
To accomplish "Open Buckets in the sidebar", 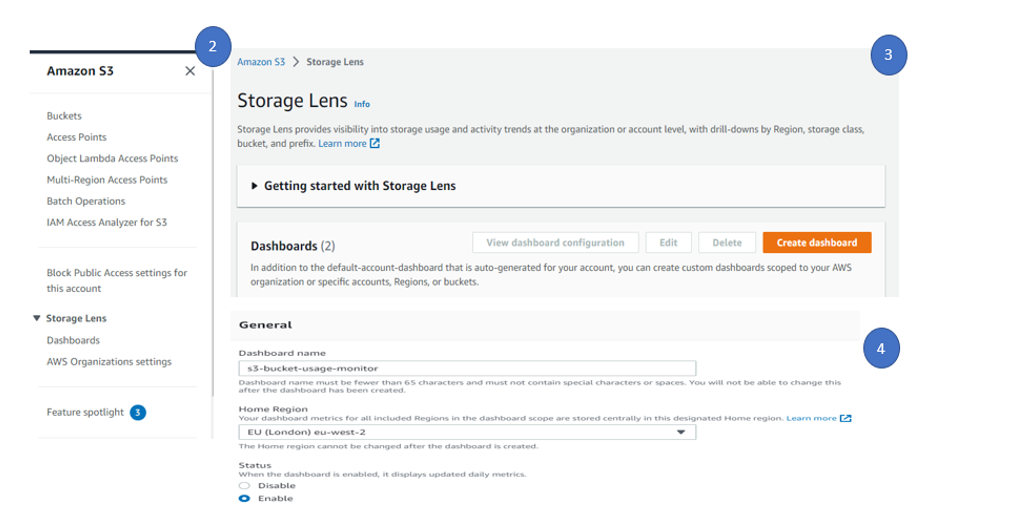I will (64, 116).
